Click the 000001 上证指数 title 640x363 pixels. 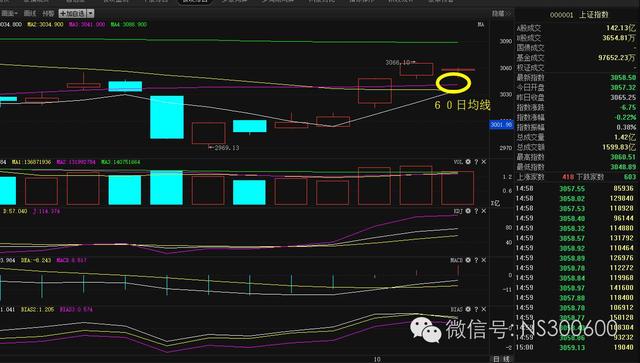point(579,15)
